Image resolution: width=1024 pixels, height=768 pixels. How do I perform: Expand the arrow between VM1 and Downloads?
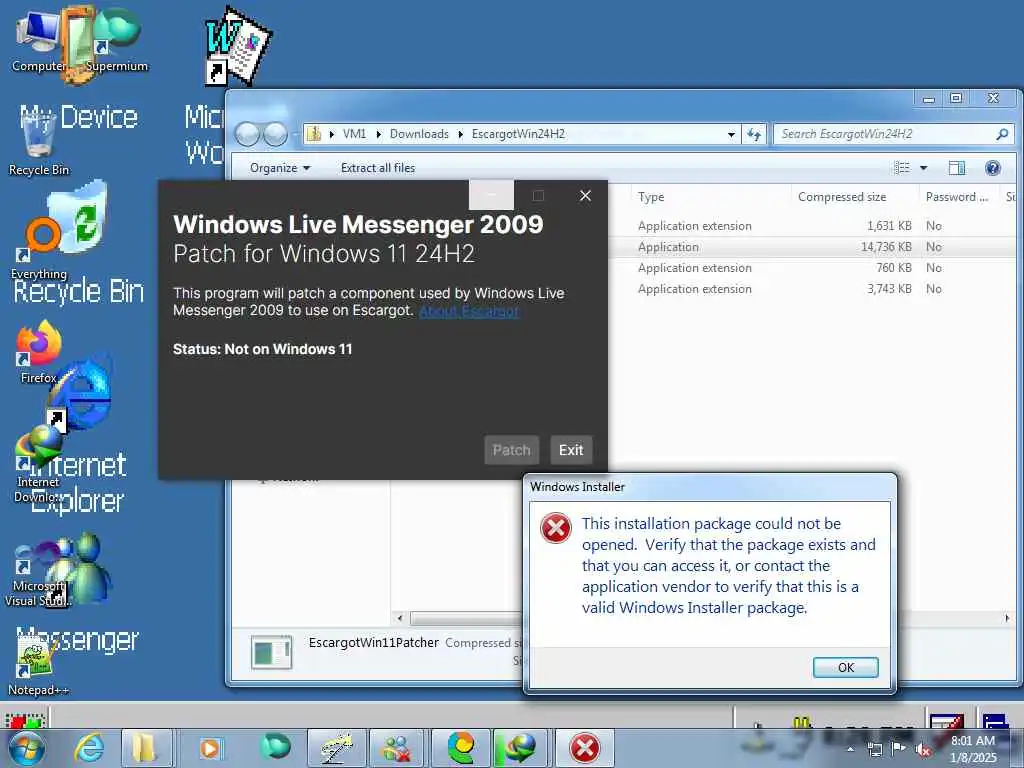tap(378, 134)
